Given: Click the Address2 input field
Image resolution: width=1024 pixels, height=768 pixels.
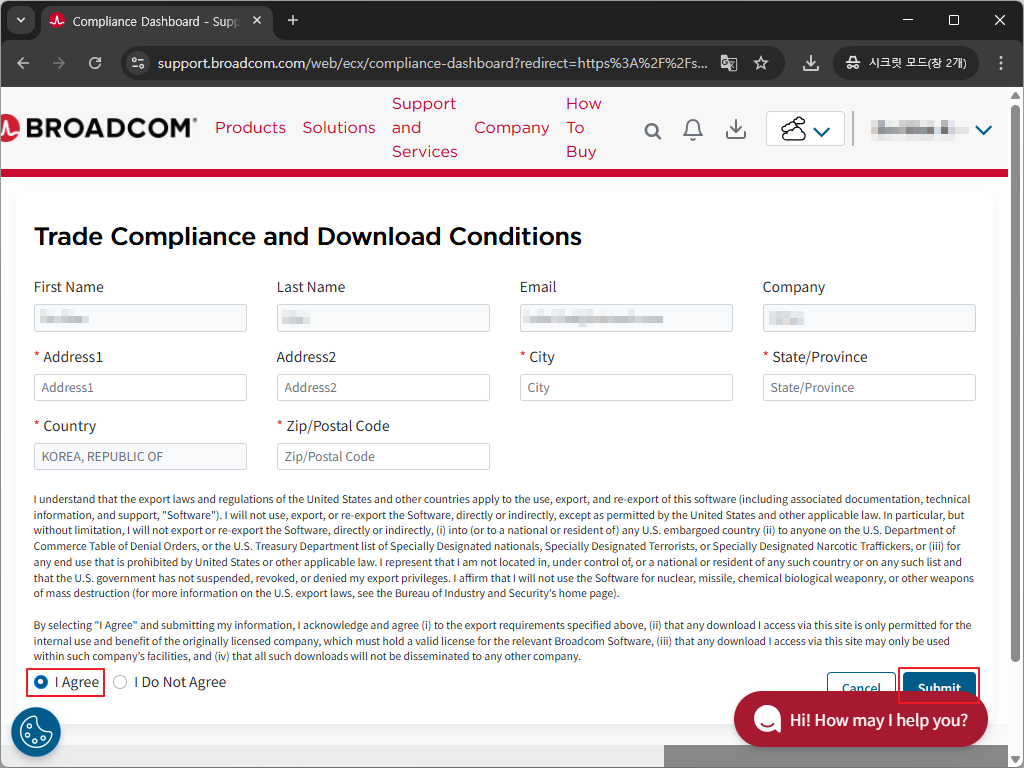Looking at the screenshot, I should [x=383, y=387].
